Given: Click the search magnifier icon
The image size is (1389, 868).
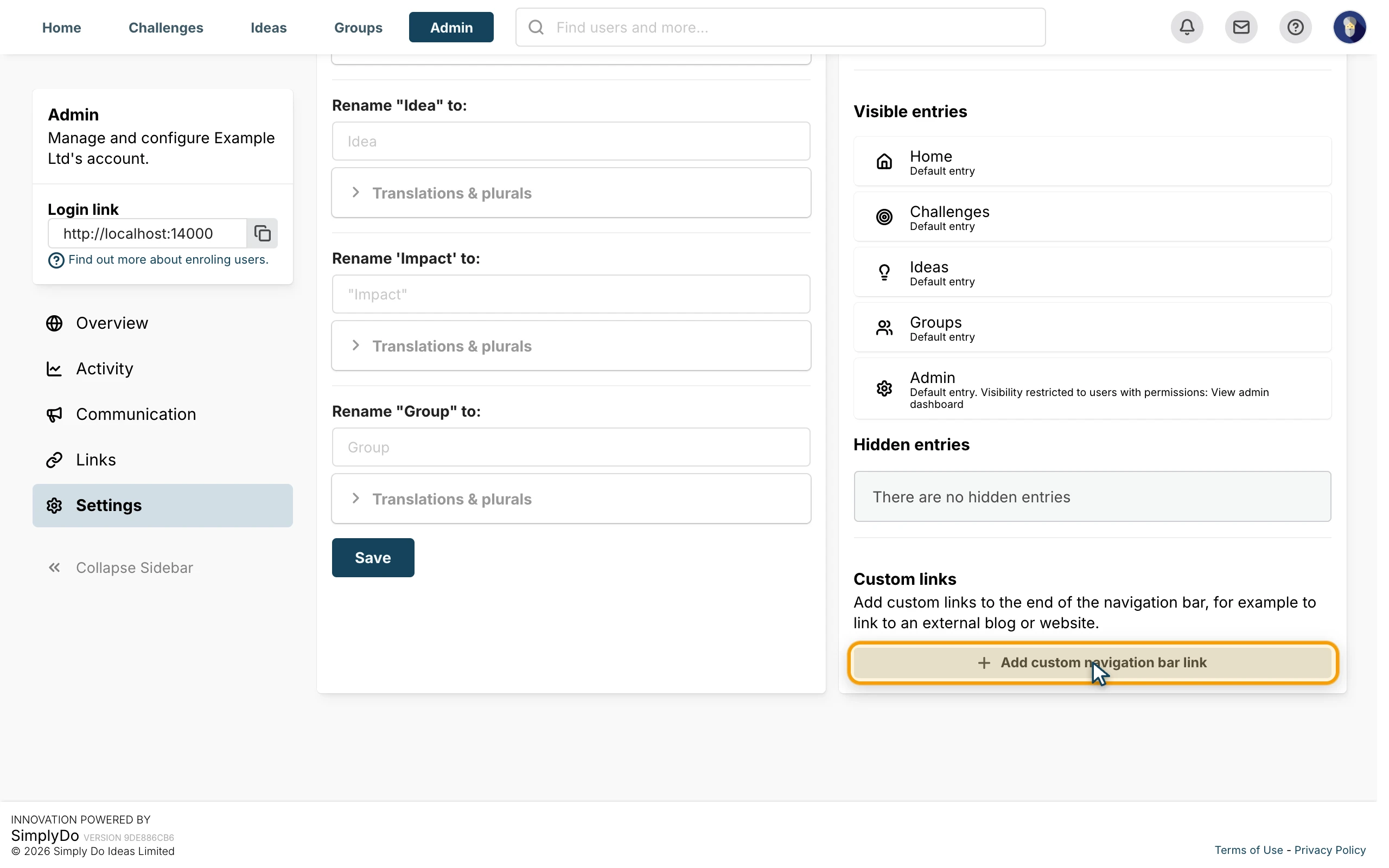Looking at the screenshot, I should click(536, 27).
